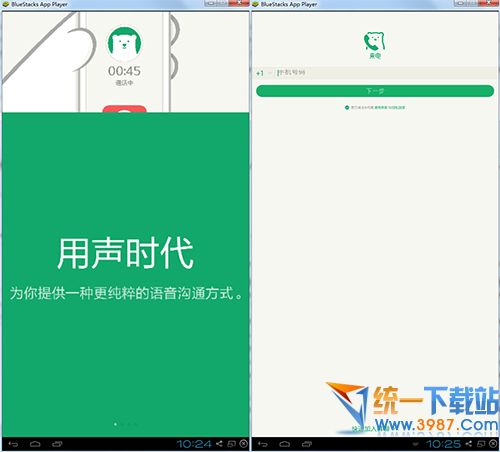The width and height of the screenshot is (500, 452).
Task: Expand the +1 country code dropdown
Action: [264, 73]
